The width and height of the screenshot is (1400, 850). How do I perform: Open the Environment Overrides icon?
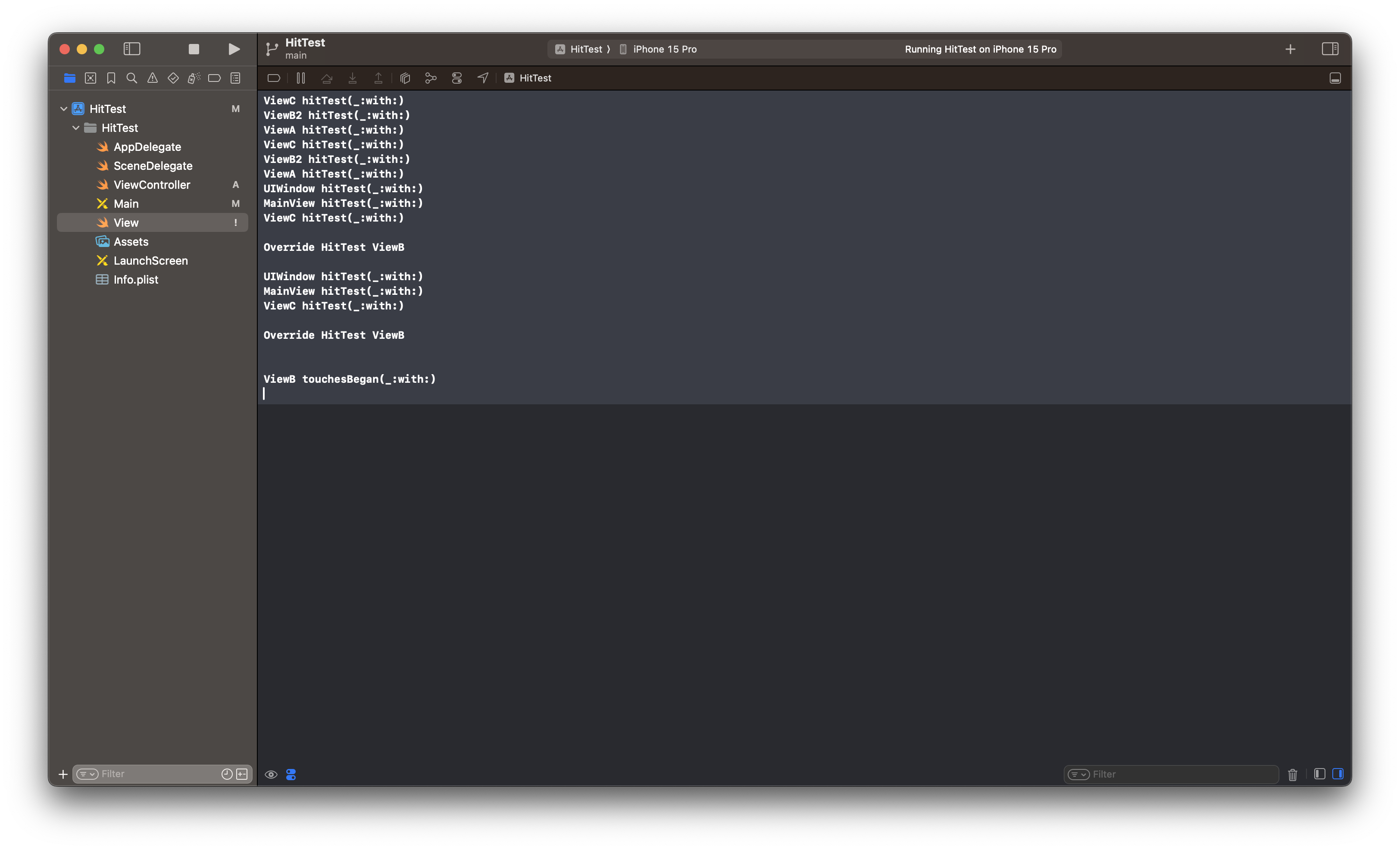coord(457,78)
